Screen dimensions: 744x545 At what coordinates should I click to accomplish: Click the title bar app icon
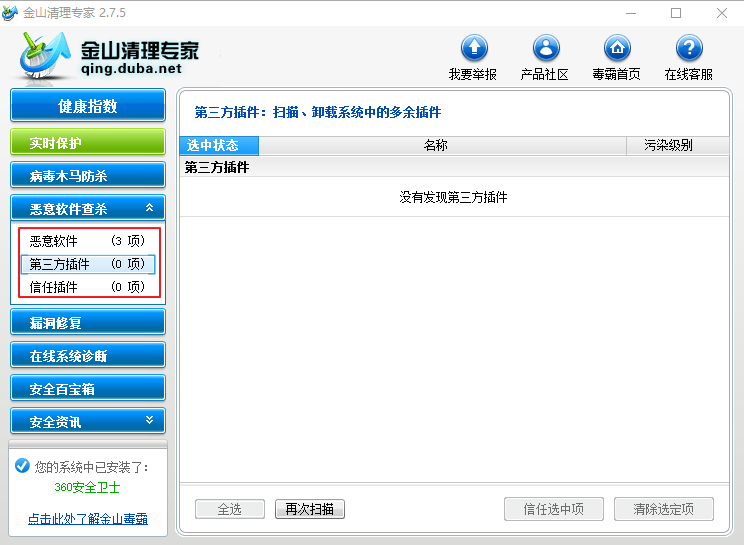point(9,13)
